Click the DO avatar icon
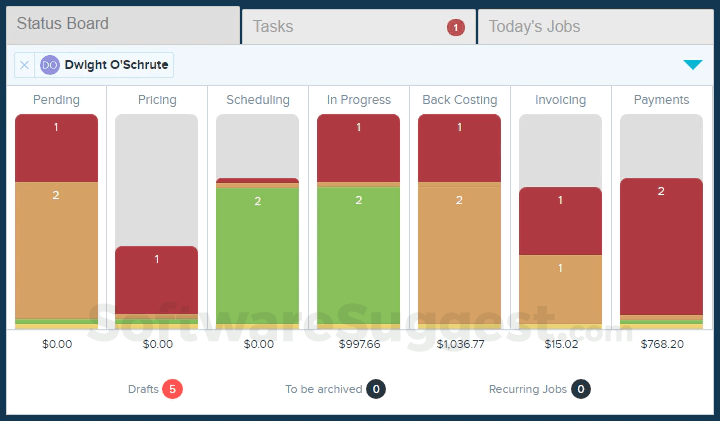 tap(50, 65)
